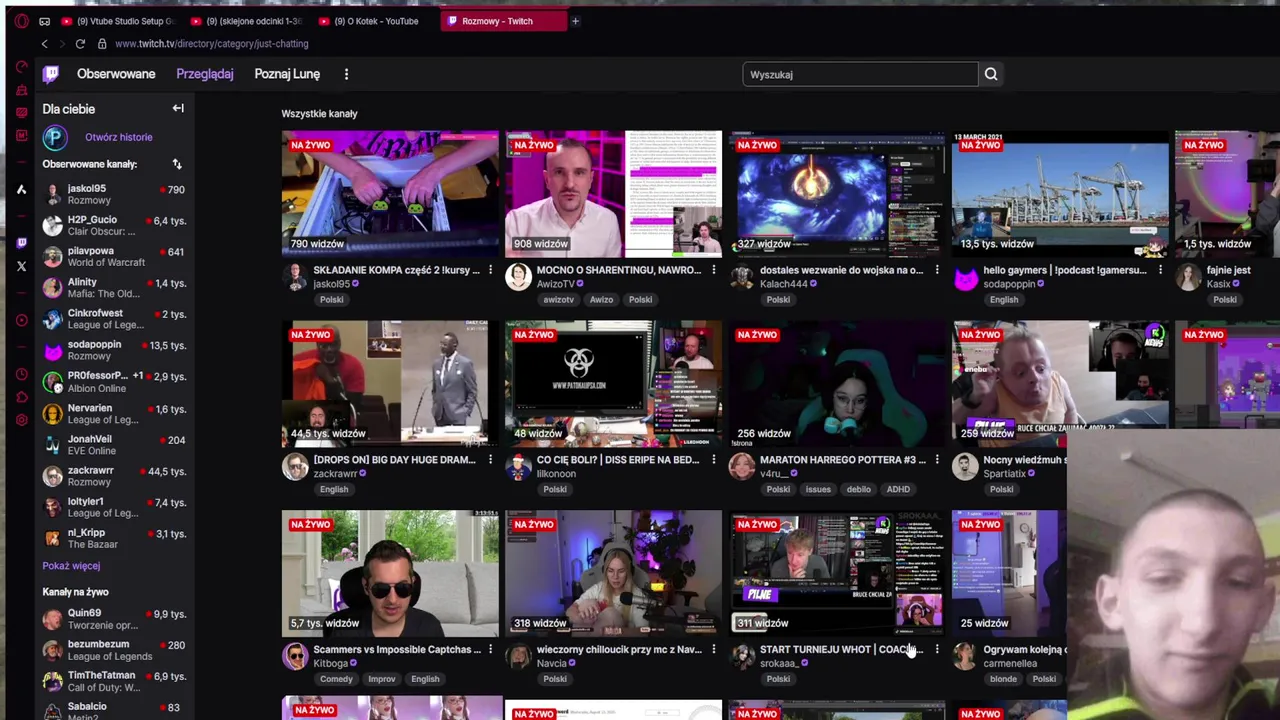Open a new browser tab with plus

pos(574,21)
